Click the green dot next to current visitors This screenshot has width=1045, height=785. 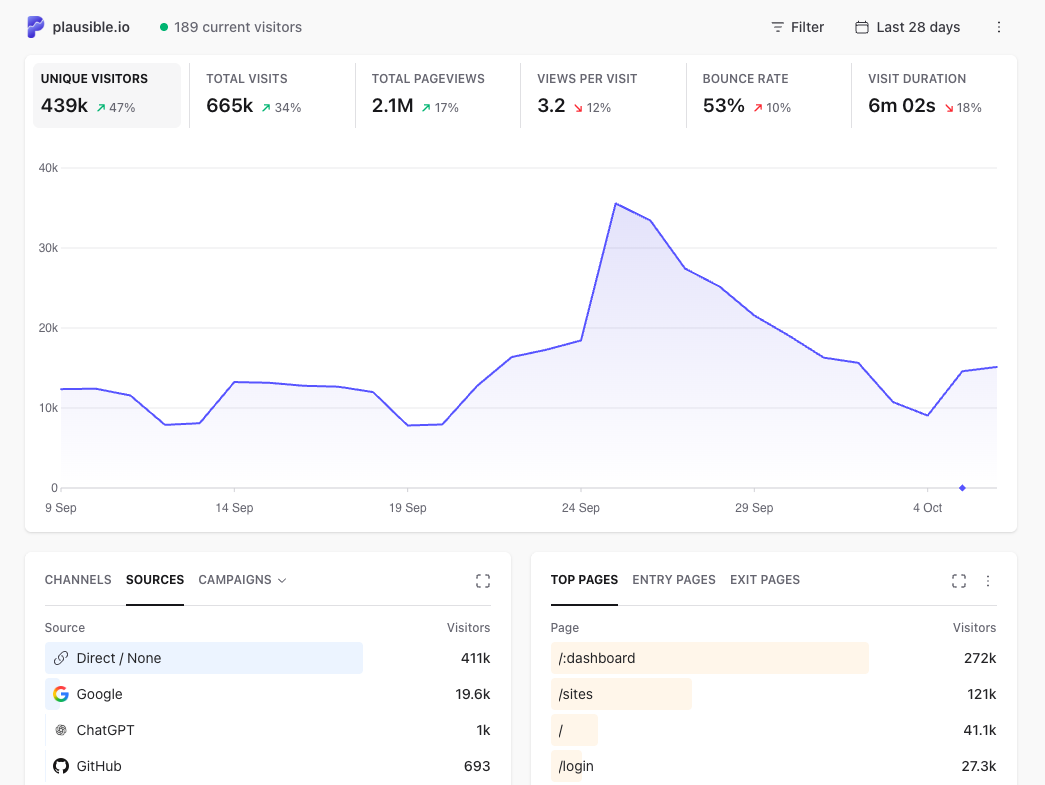point(163,27)
